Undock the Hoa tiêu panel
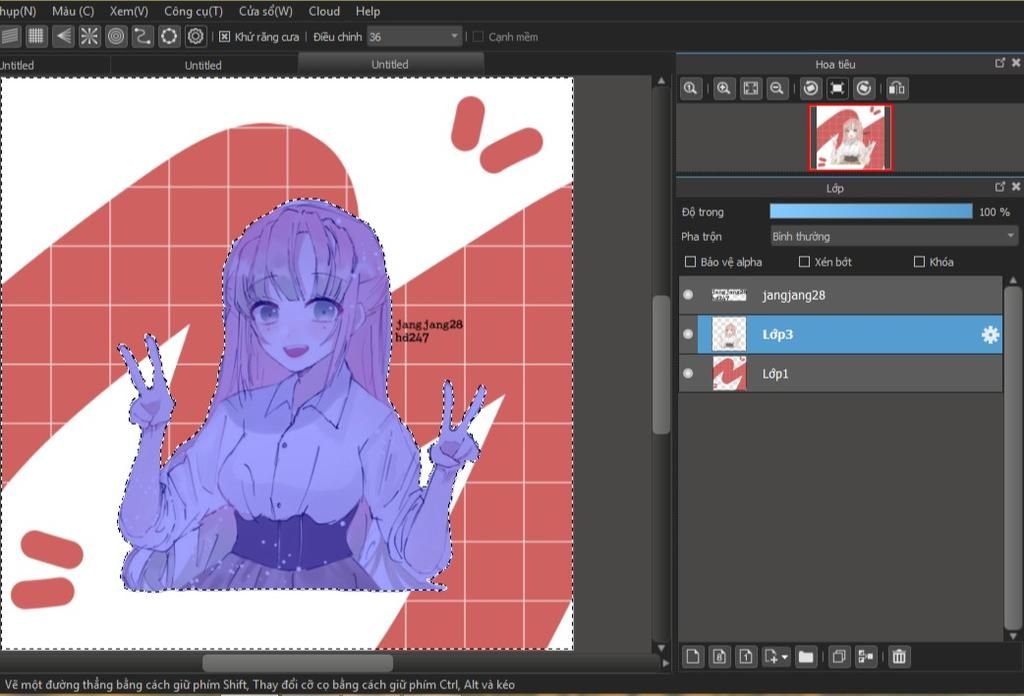This screenshot has height=696, width=1024. click(1000, 63)
